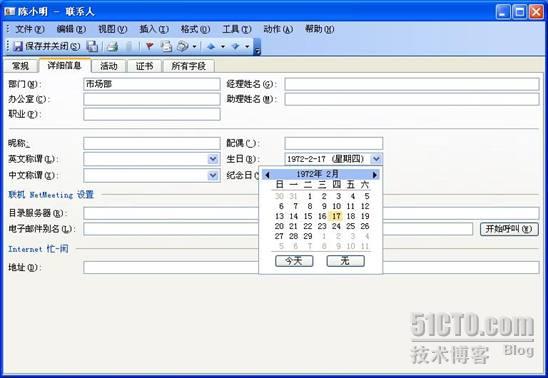Click the red follow-up flag icon
This screenshot has height=378, width=548.
tap(150, 46)
